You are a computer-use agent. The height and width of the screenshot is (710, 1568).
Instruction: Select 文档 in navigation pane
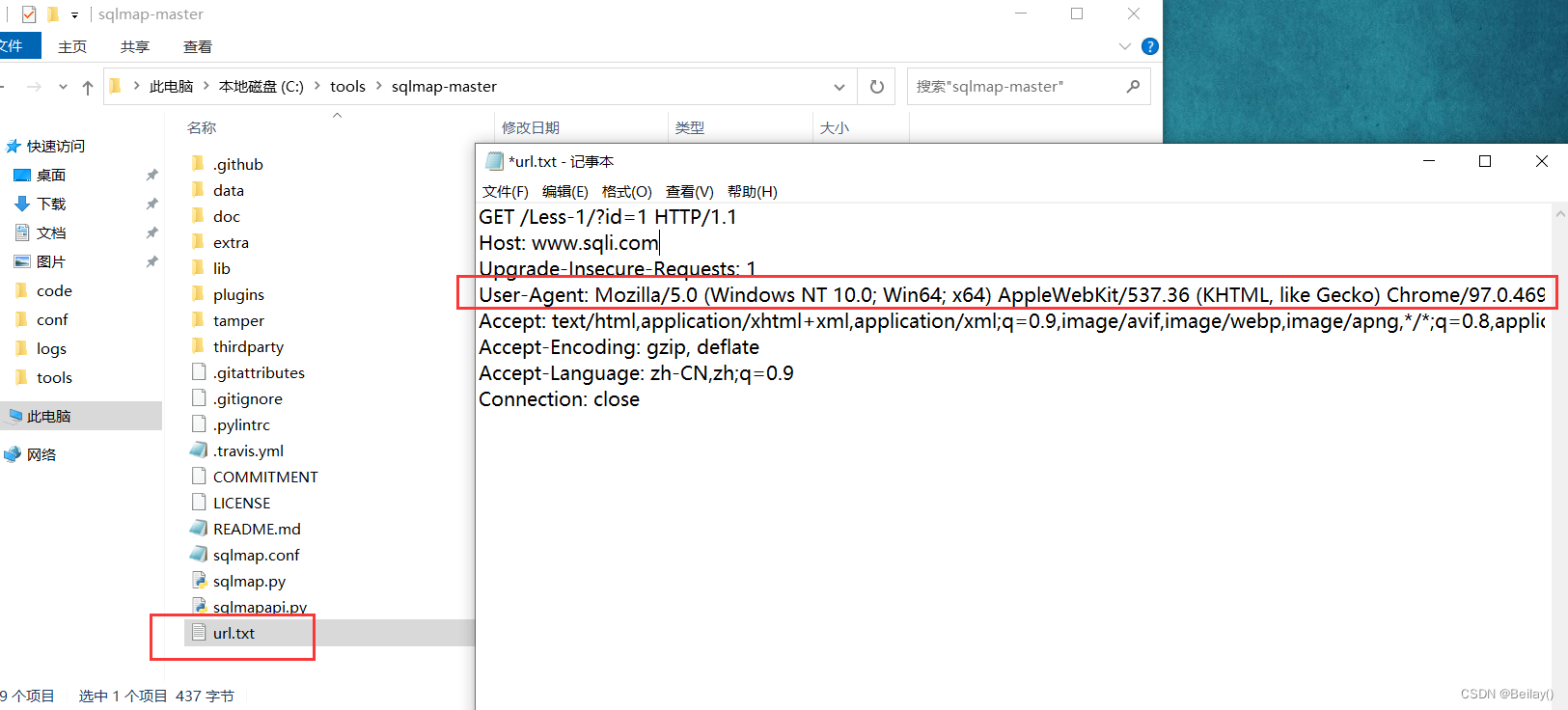[51, 232]
